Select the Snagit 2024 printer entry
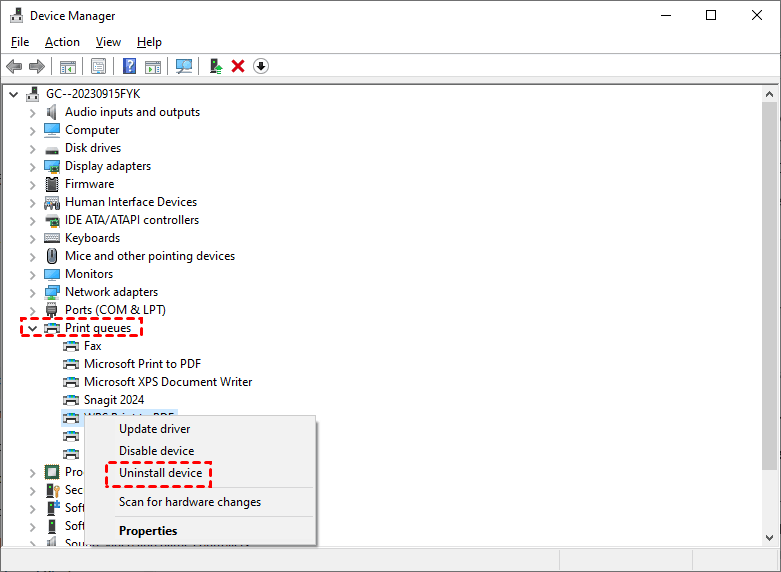Screen dimensions: 781x572 pos(113,400)
